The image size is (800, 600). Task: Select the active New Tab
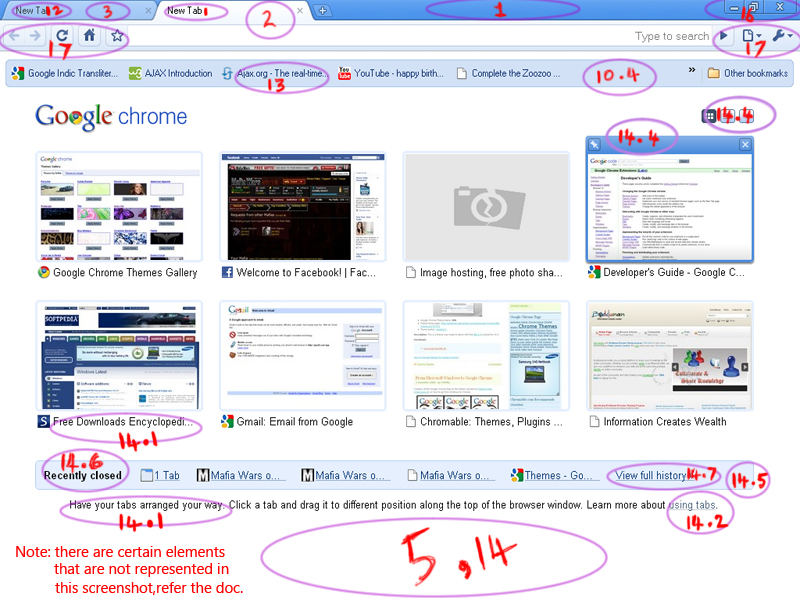click(x=230, y=10)
